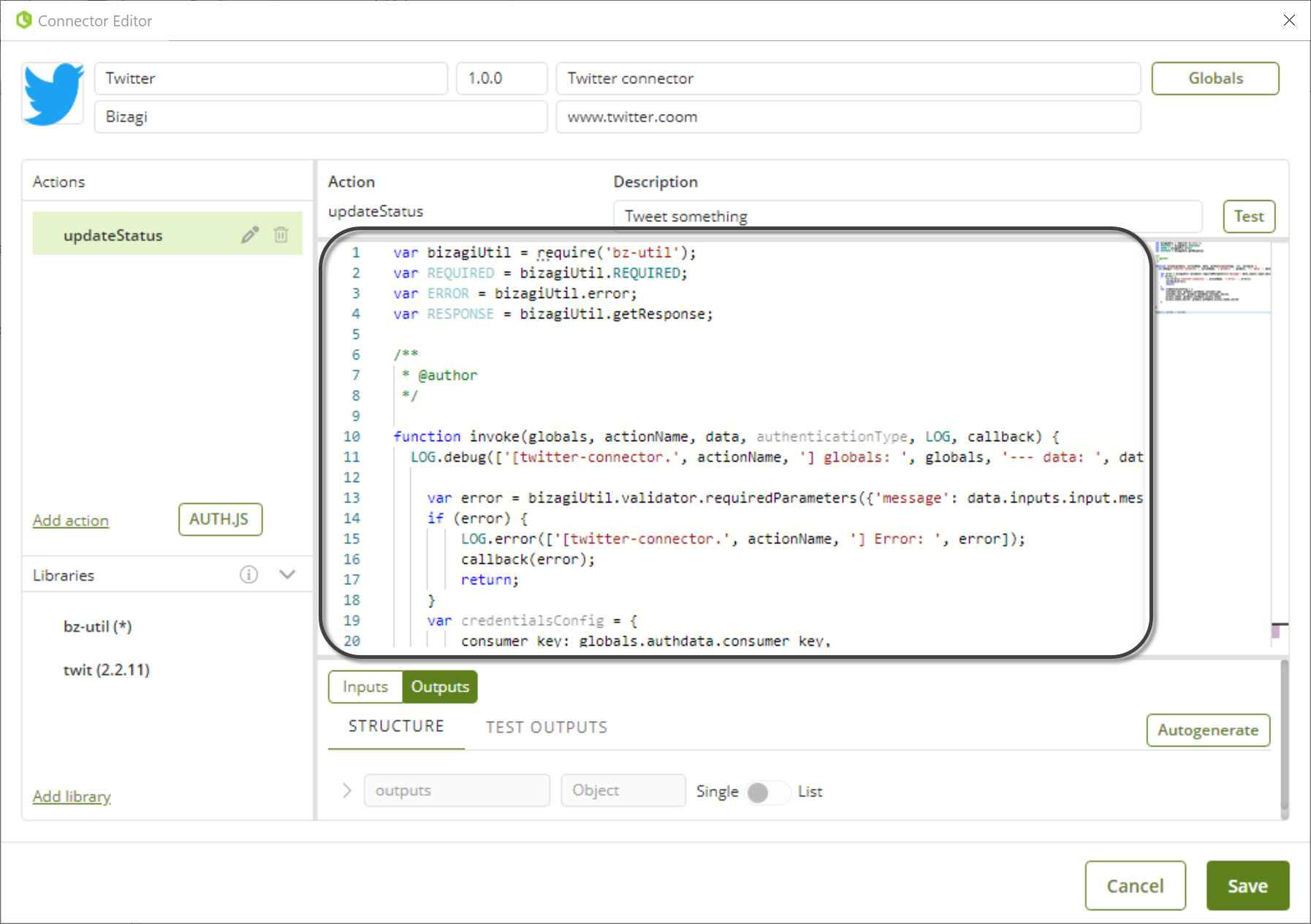The height and width of the screenshot is (924, 1311).
Task: Focus the version field showing 1.0.0
Action: point(502,78)
